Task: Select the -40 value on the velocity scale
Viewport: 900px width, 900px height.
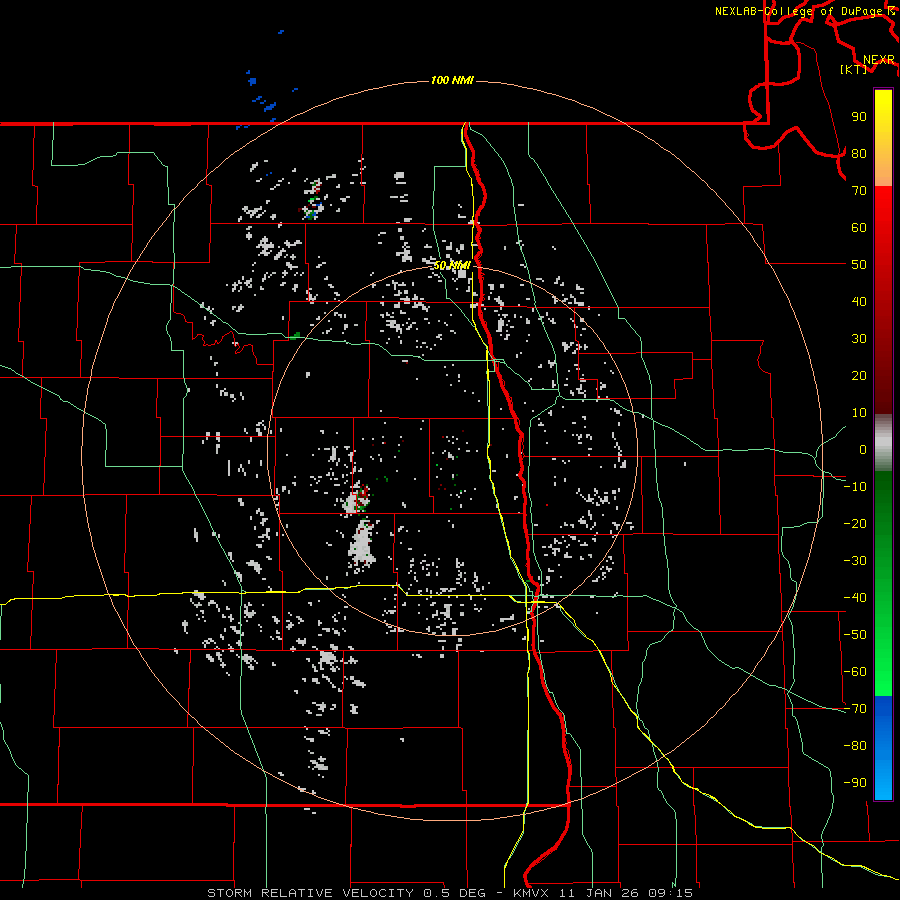Action: [x=855, y=598]
